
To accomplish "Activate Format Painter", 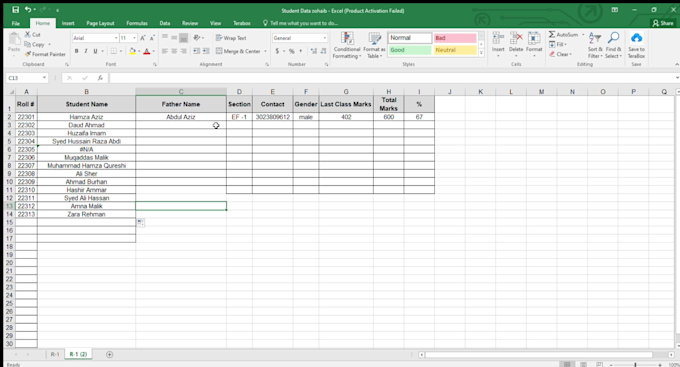I will click(45, 54).
